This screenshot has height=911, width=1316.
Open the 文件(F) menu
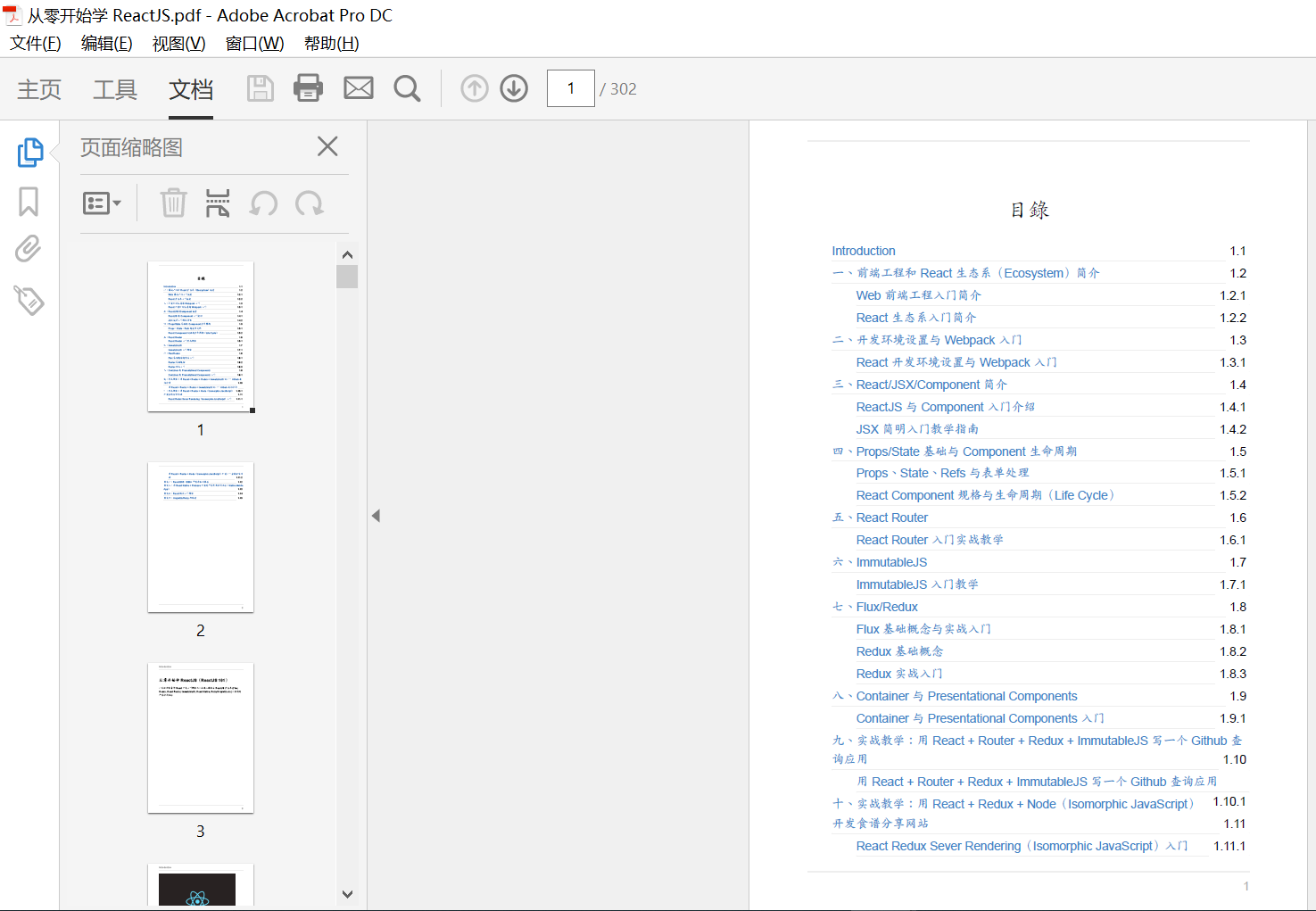tap(36, 44)
